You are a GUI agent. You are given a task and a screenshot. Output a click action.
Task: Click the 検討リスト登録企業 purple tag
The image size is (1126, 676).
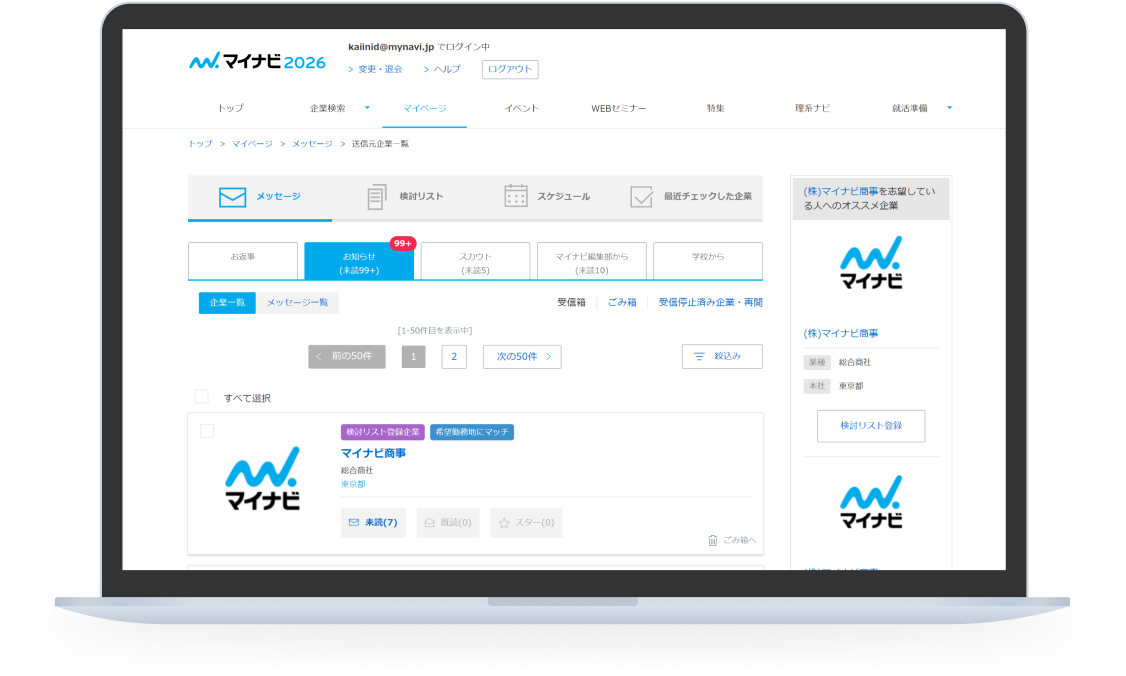coord(383,432)
